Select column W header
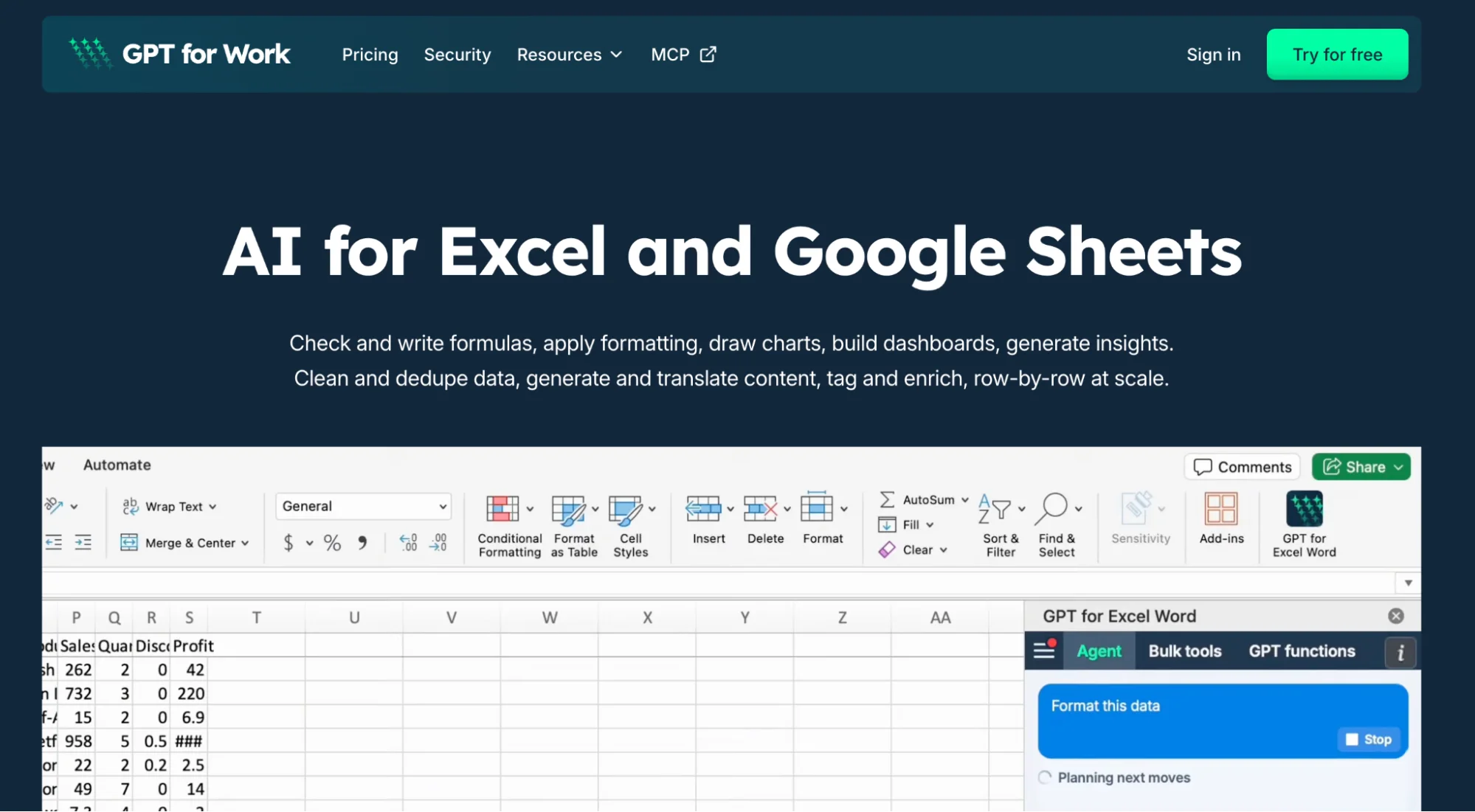Image resolution: width=1475 pixels, height=812 pixels. point(550,618)
